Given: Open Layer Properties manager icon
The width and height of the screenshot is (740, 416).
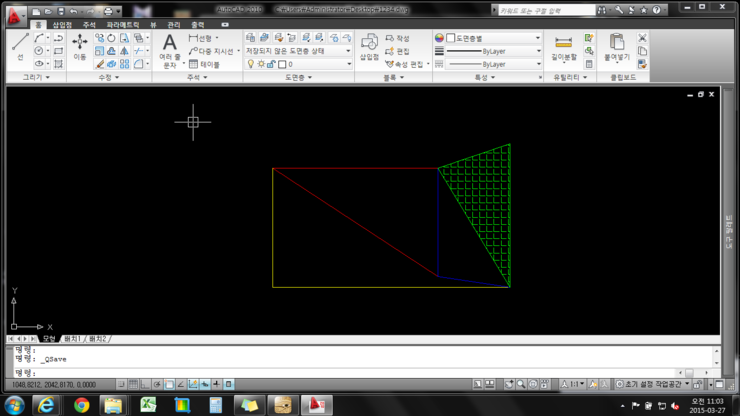Looking at the screenshot, I should point(251,38).
